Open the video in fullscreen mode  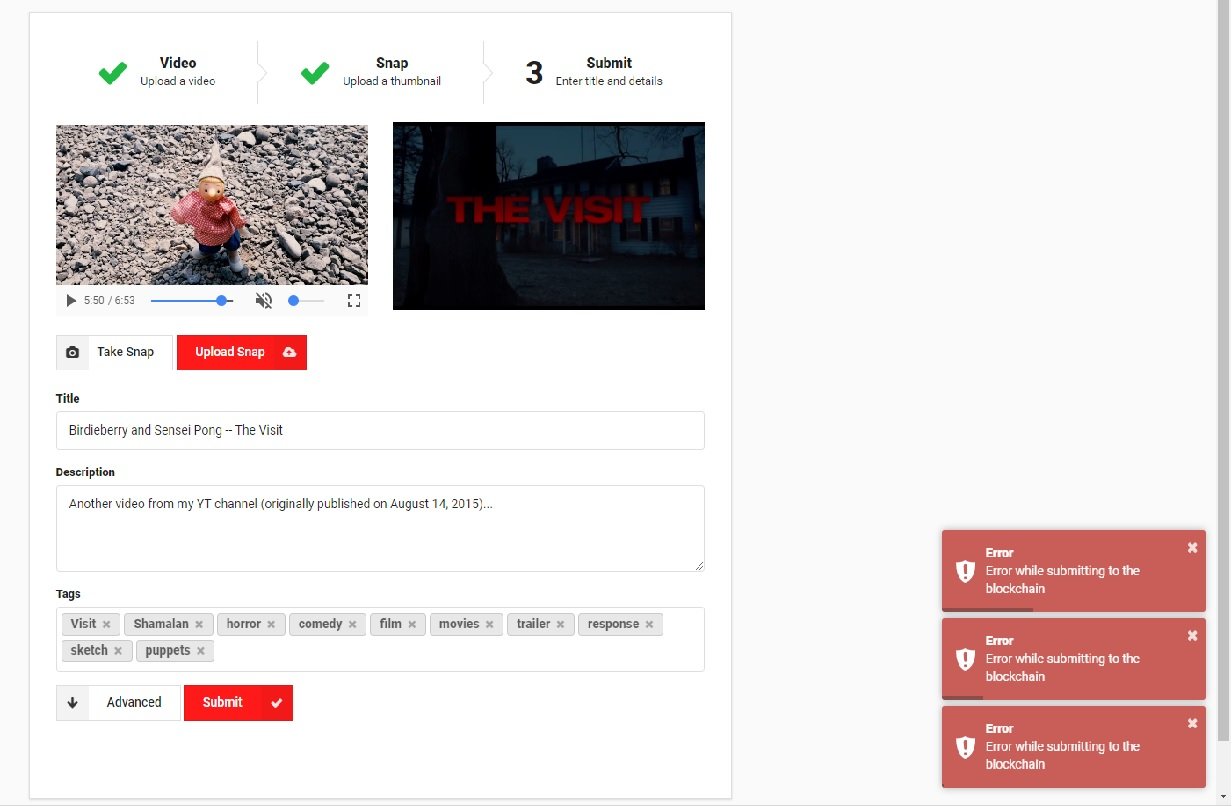tap(353, 300)
